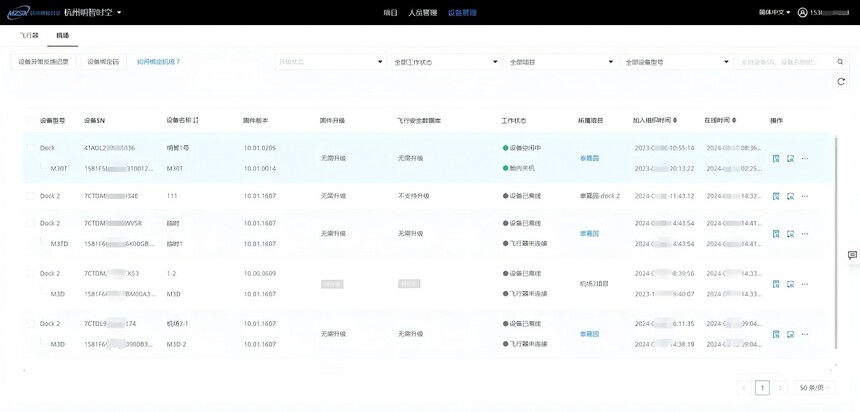This screenshot has width=860, height=412.
Task: Open the log document icon for 明哲1号 dock
Action: point(776,159)
